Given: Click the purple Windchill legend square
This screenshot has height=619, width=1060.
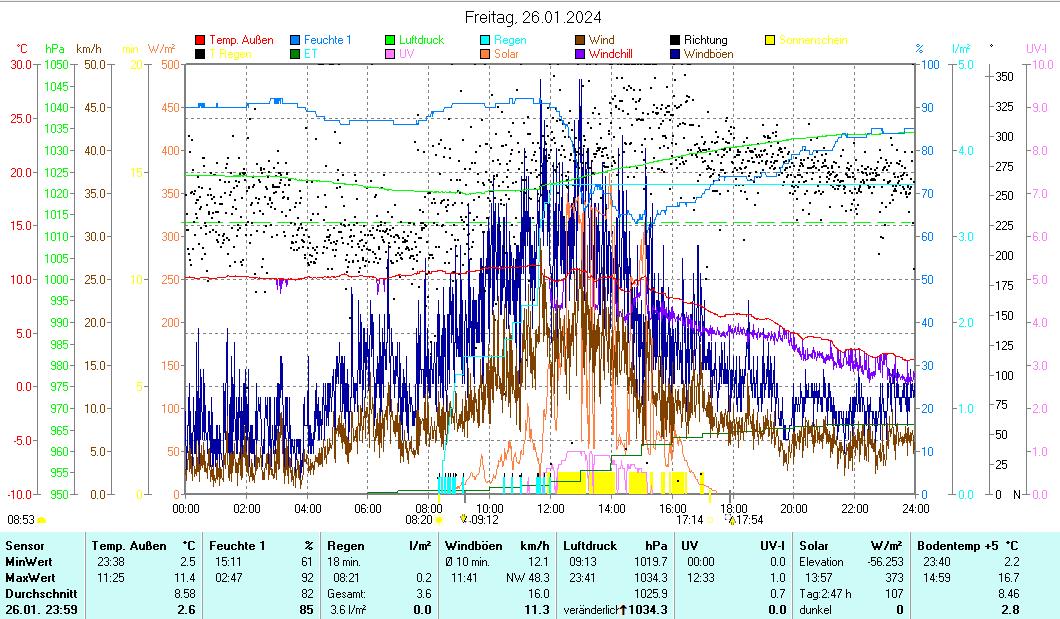Looking at the screenshot, I should click(581, 54).
